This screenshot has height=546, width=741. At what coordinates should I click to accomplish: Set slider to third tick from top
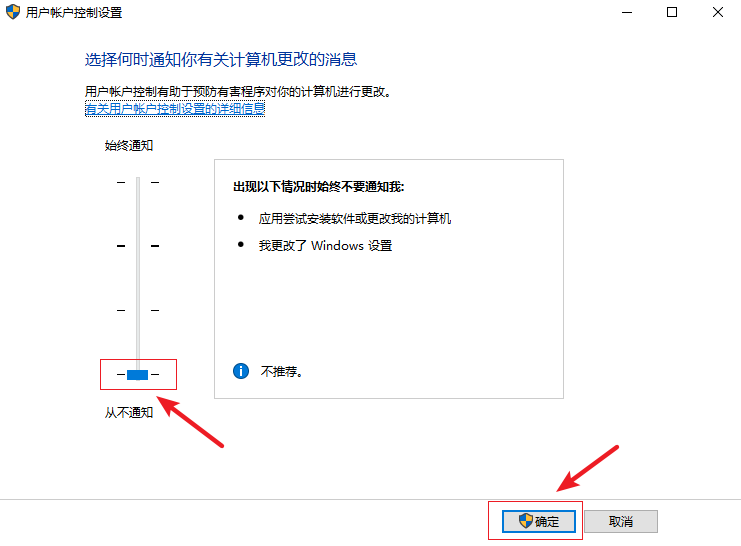click(138, 310)
